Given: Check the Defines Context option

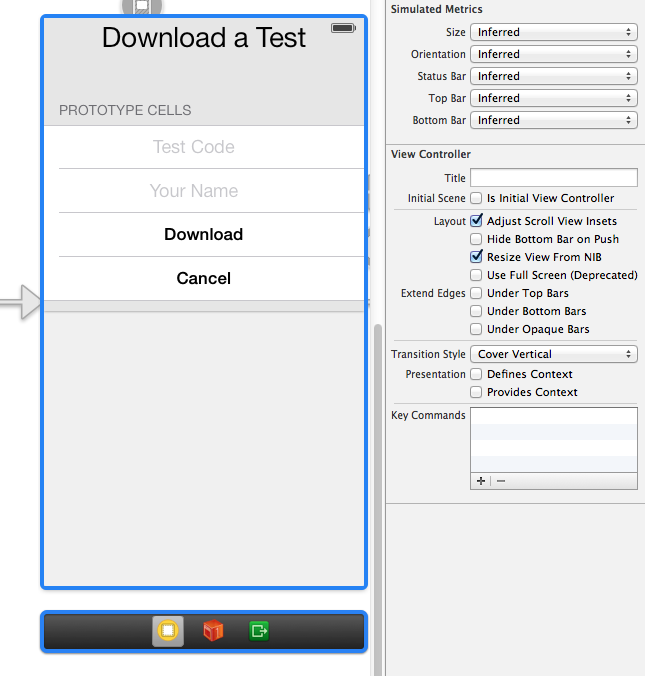Looking at the screenshot, I should (x=477, y=374).
